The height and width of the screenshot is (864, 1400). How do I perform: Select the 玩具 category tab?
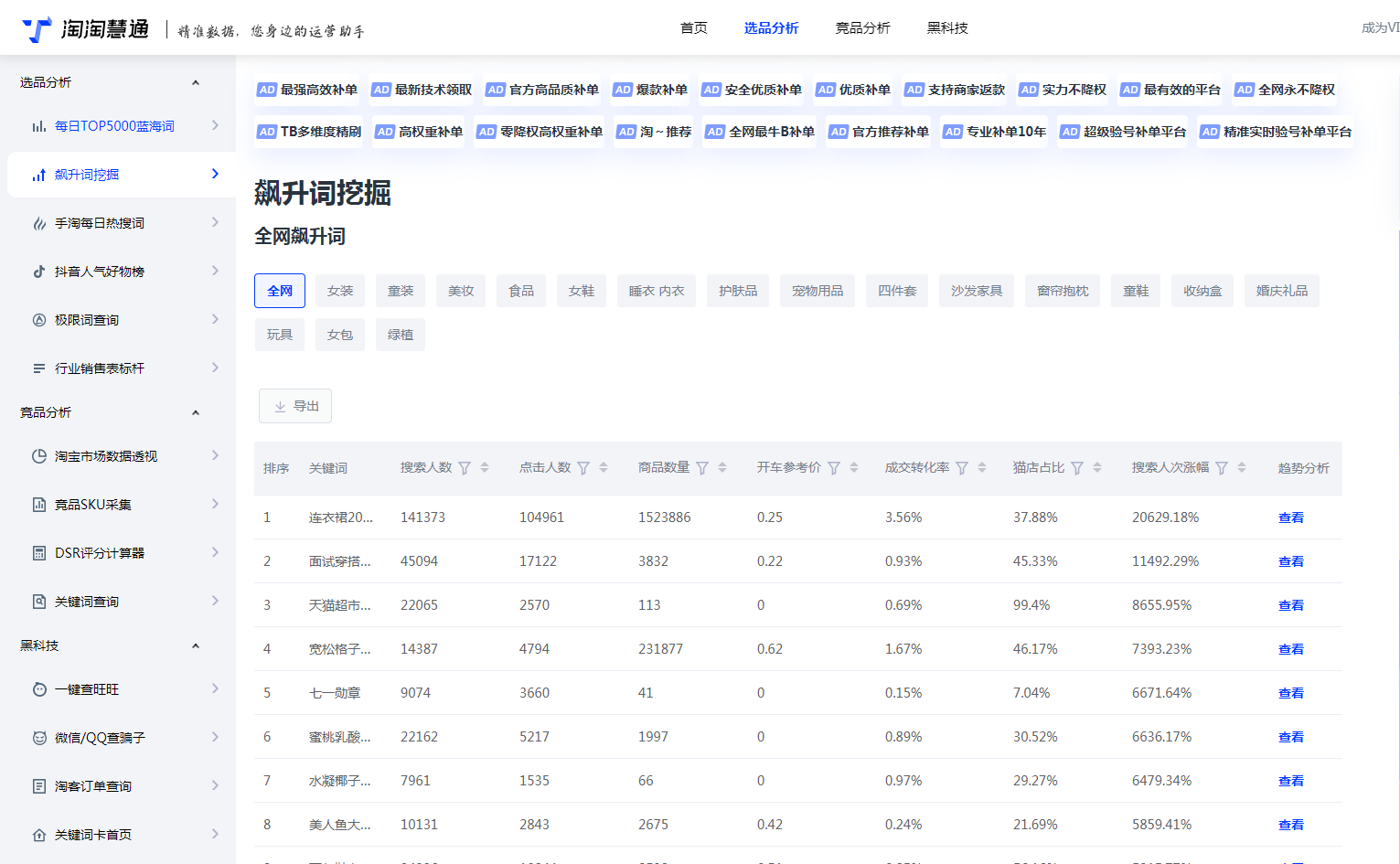click(x=280, y=335)
